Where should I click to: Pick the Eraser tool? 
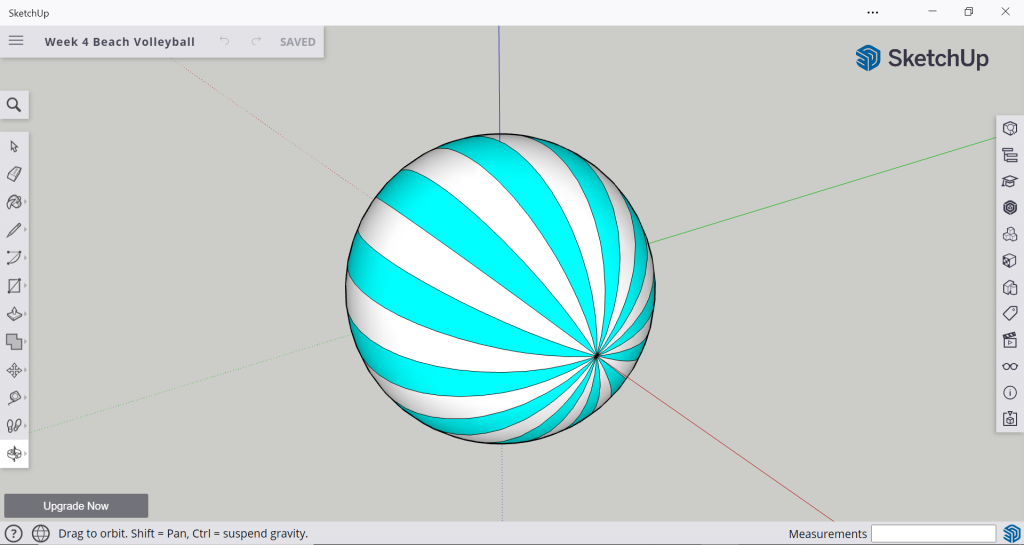[x=14, y=174]
